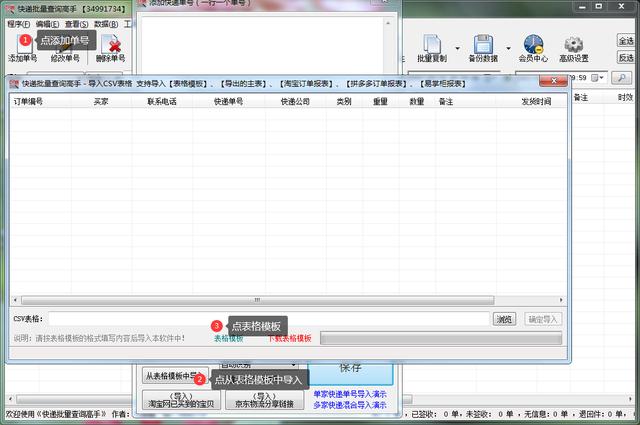
Task: Click the import progress bar
Action: click(441, 338)
